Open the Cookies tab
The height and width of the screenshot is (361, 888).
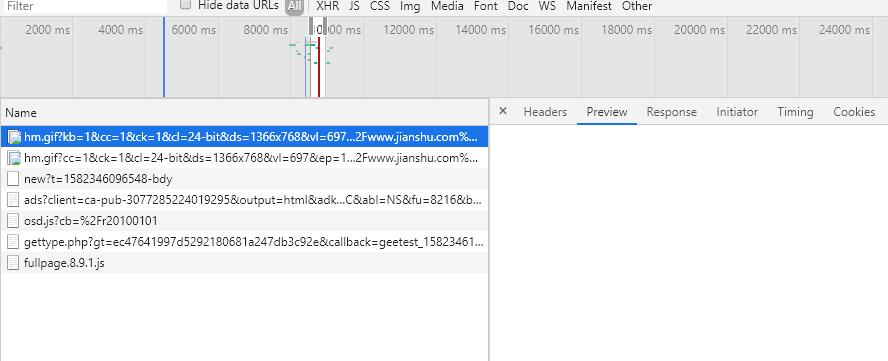pos(854,112)
